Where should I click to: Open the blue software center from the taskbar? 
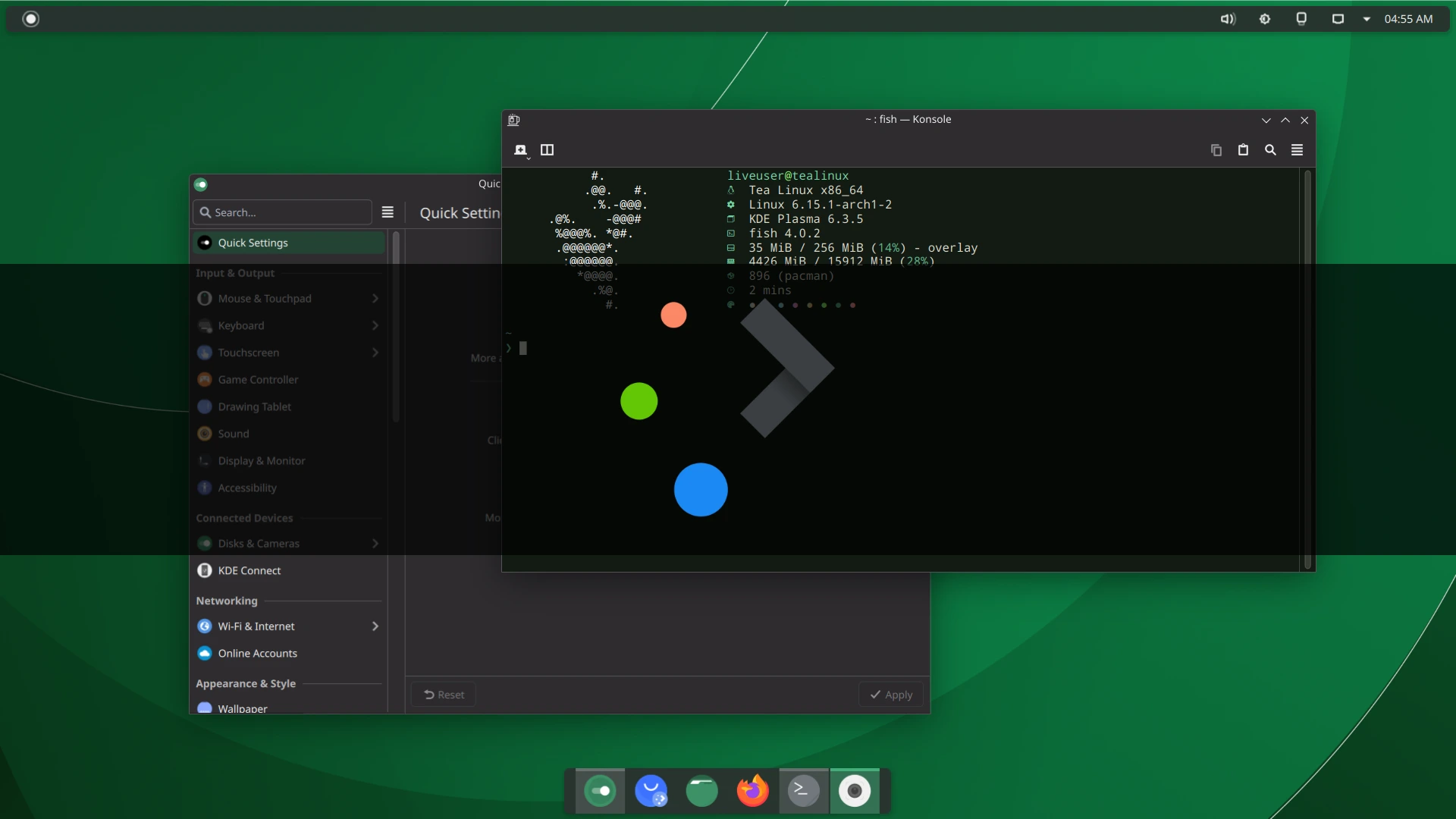[x=651, y=790]
